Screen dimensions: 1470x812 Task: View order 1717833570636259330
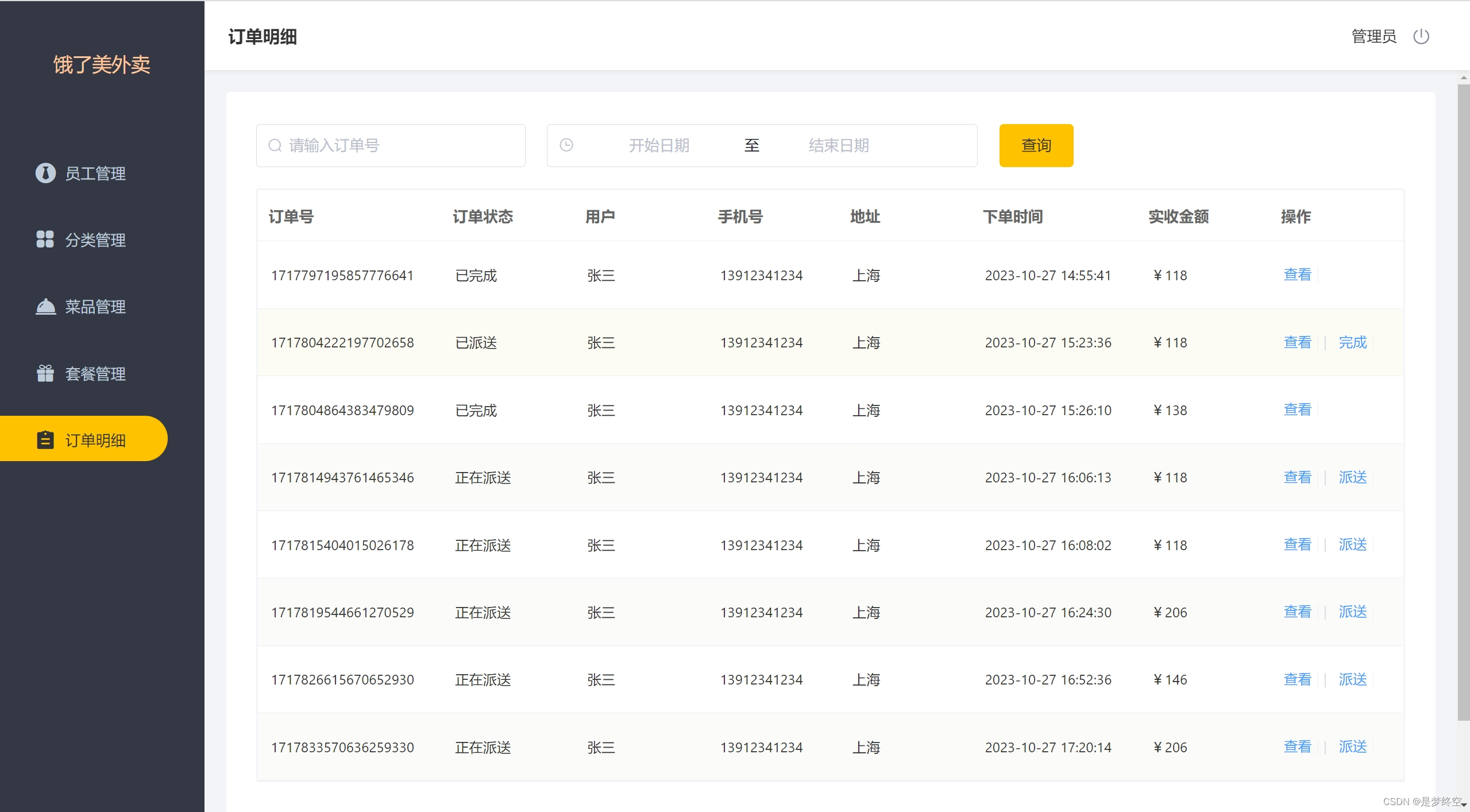pyautogui.click(x=1298, y=747)
